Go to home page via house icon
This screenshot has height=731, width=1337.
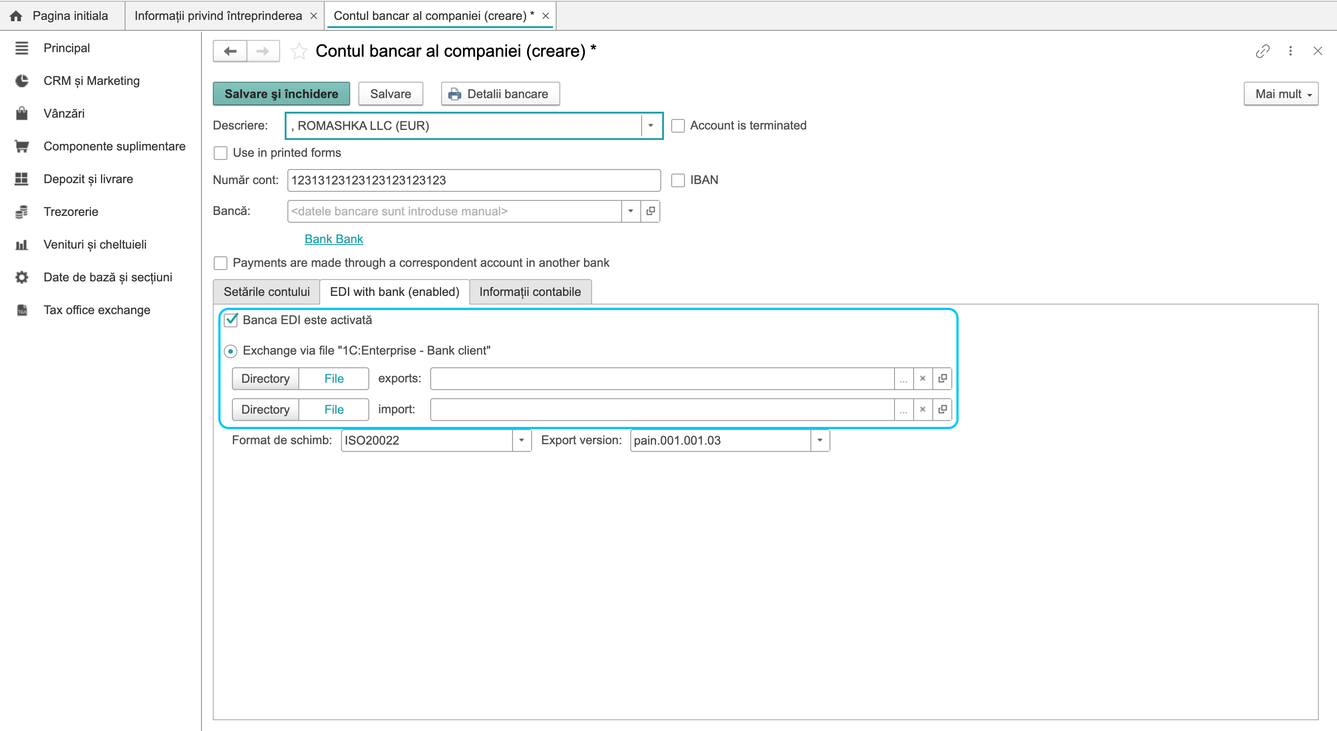coord(16,16)
